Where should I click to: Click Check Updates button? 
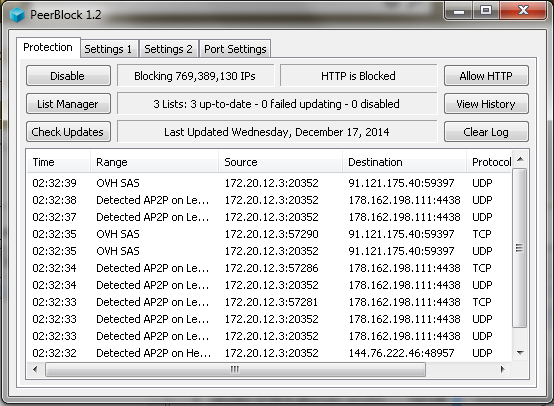tap(68, 132)
